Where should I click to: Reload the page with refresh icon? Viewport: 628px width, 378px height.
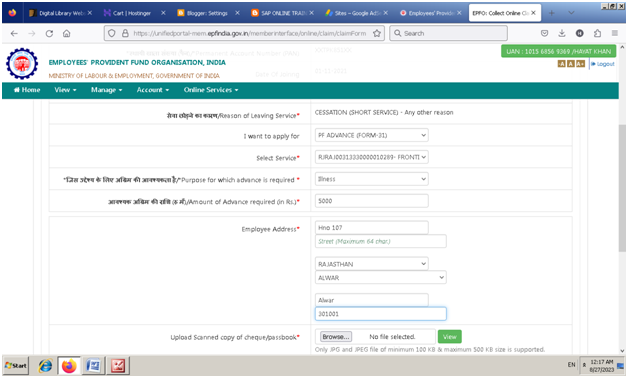click(49, 34)
